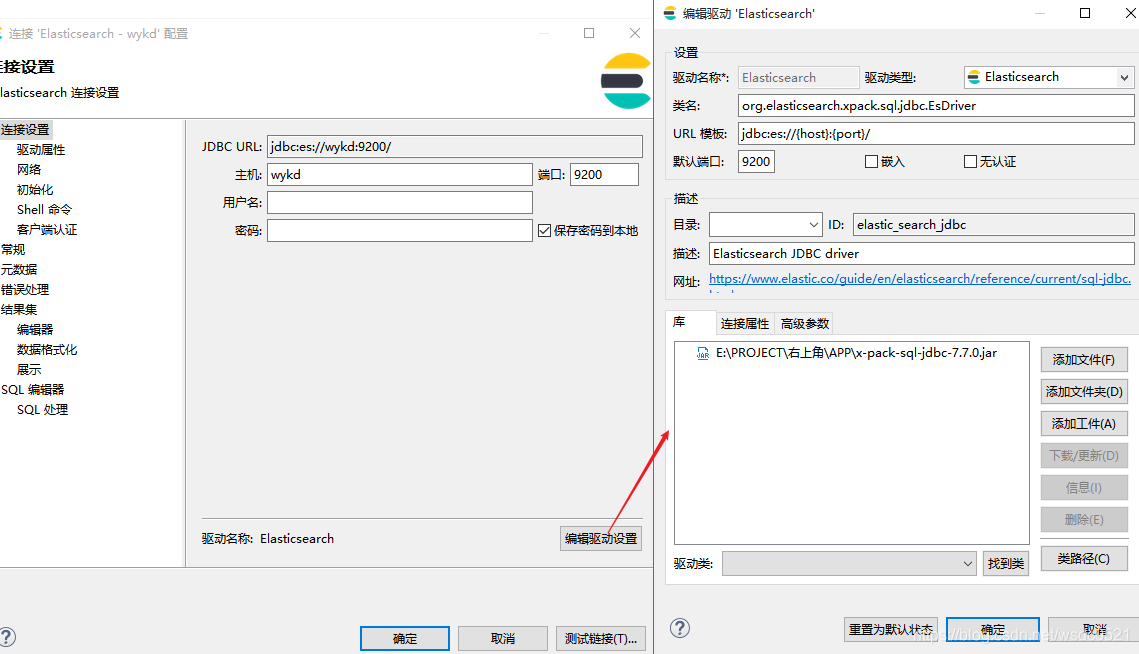
Task: Select 驱动属性 in the settings tree
Action: click(x=41, y=150)
